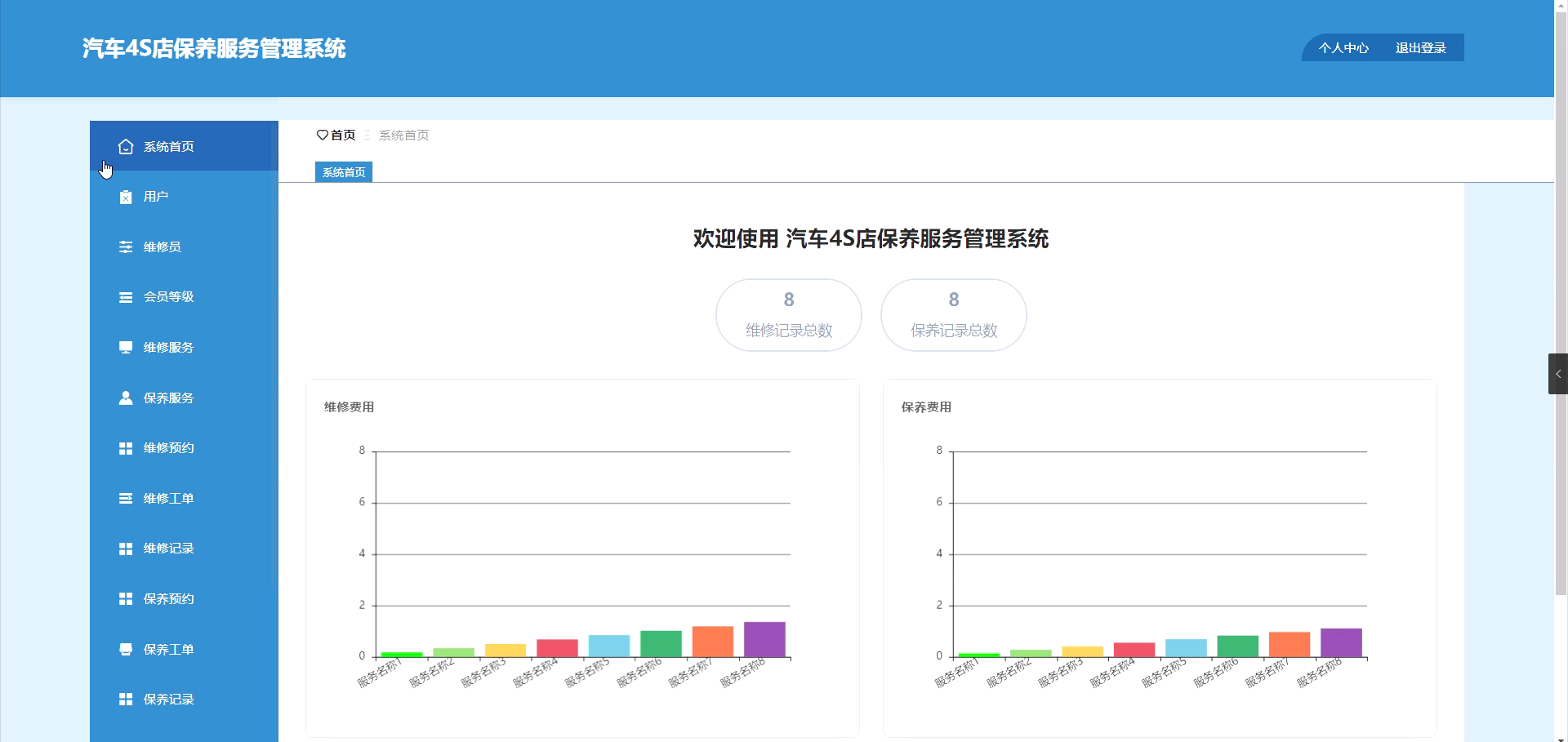Select the 系统首页 page tab
Image resolution: width=1568 pixels, height=742 pixels.
344,172
